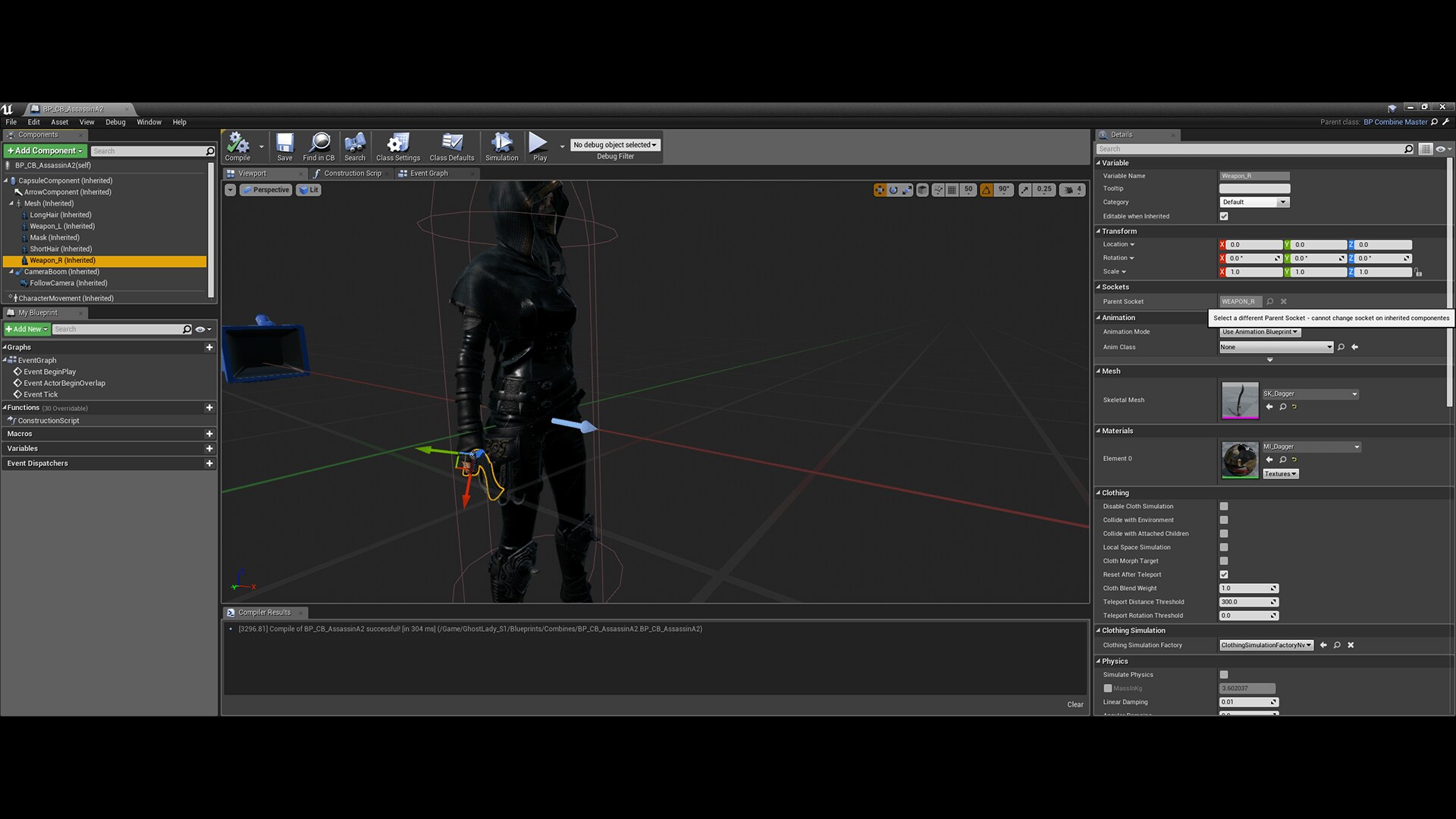The image size is (1456, 819).
Task: Switch to Event Graph tab
Action: click(x=428, y=174)
